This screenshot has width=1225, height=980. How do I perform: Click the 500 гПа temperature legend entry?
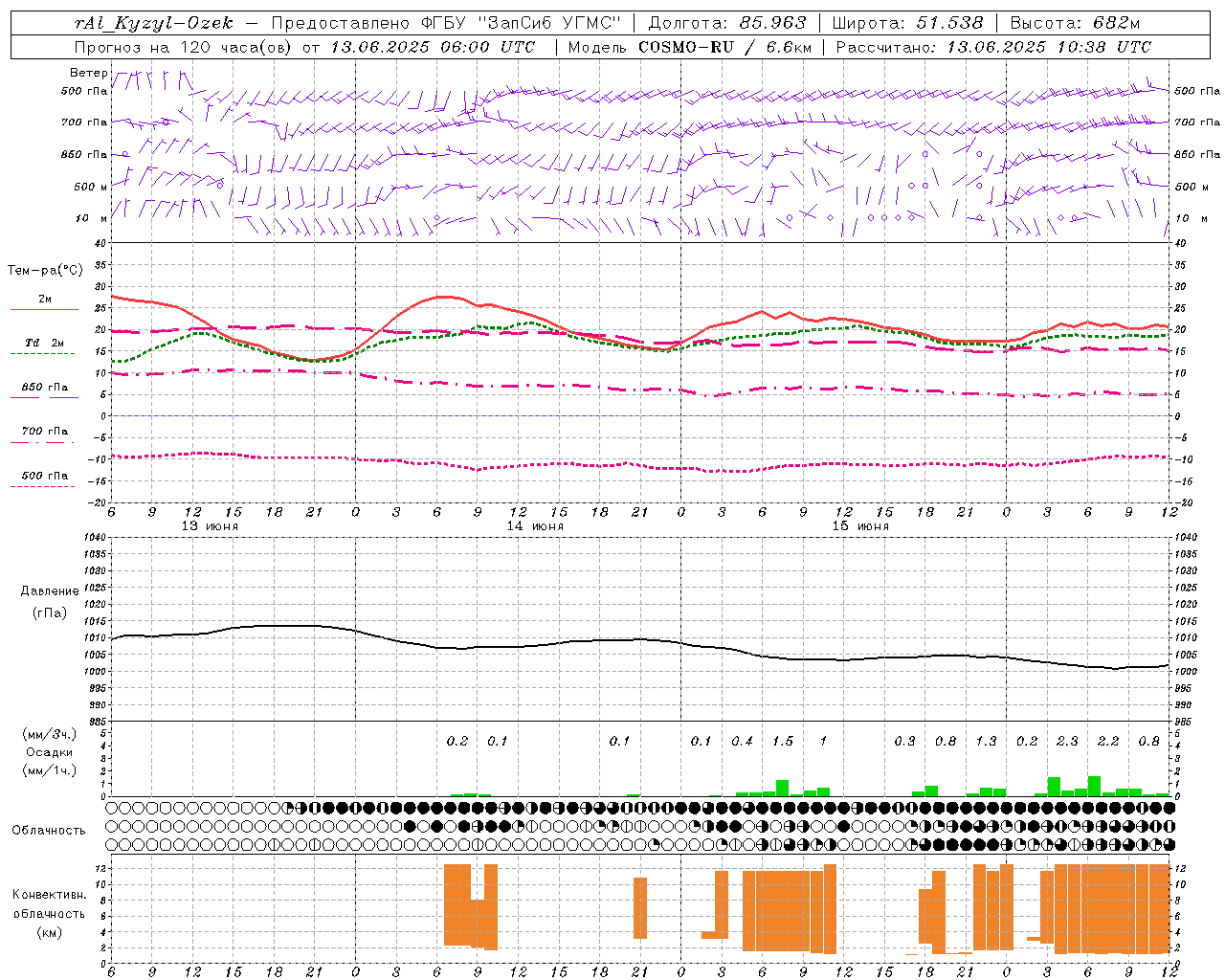pos(45,476)
